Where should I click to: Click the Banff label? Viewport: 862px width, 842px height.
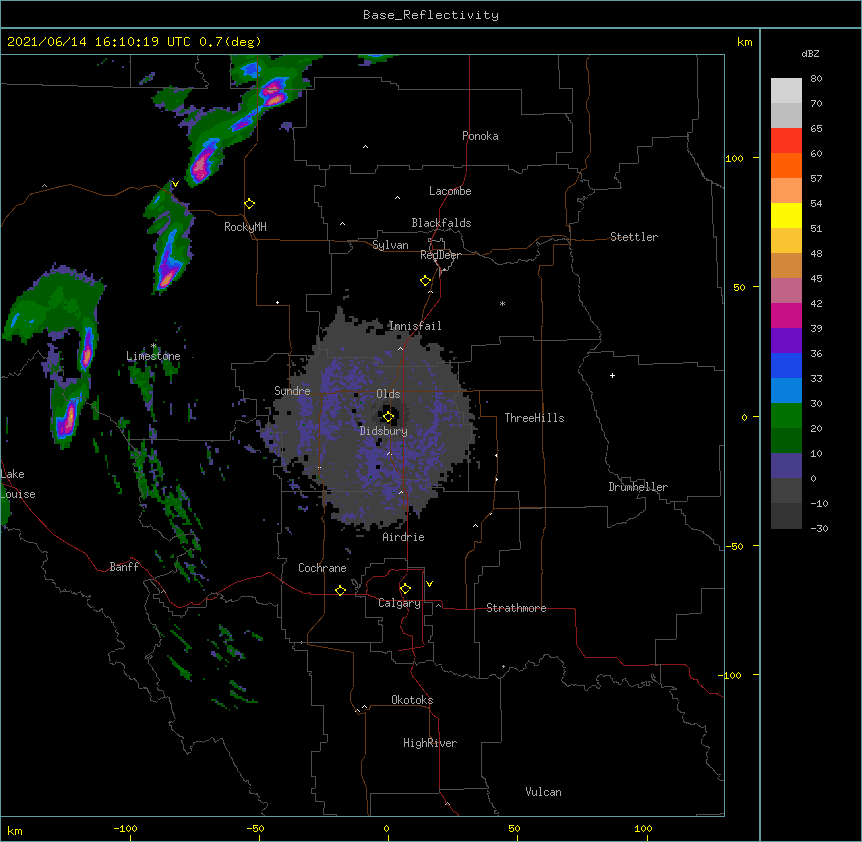click(124, 567)
